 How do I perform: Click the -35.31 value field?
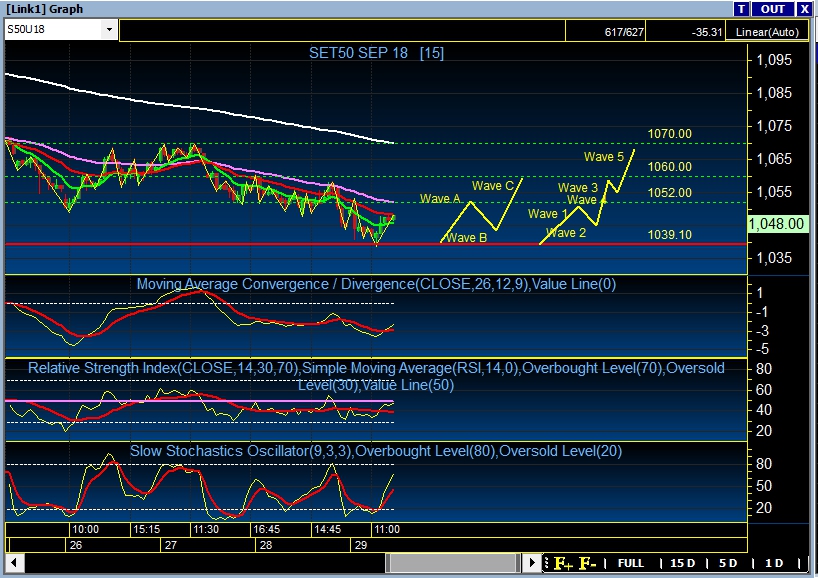(685, 32)
